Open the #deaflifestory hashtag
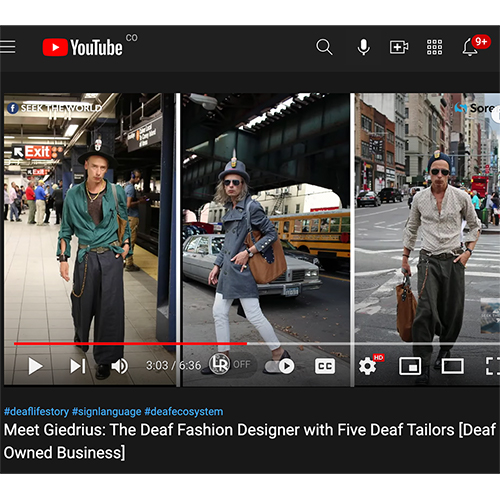500x500 pixels. coord(36,412)
